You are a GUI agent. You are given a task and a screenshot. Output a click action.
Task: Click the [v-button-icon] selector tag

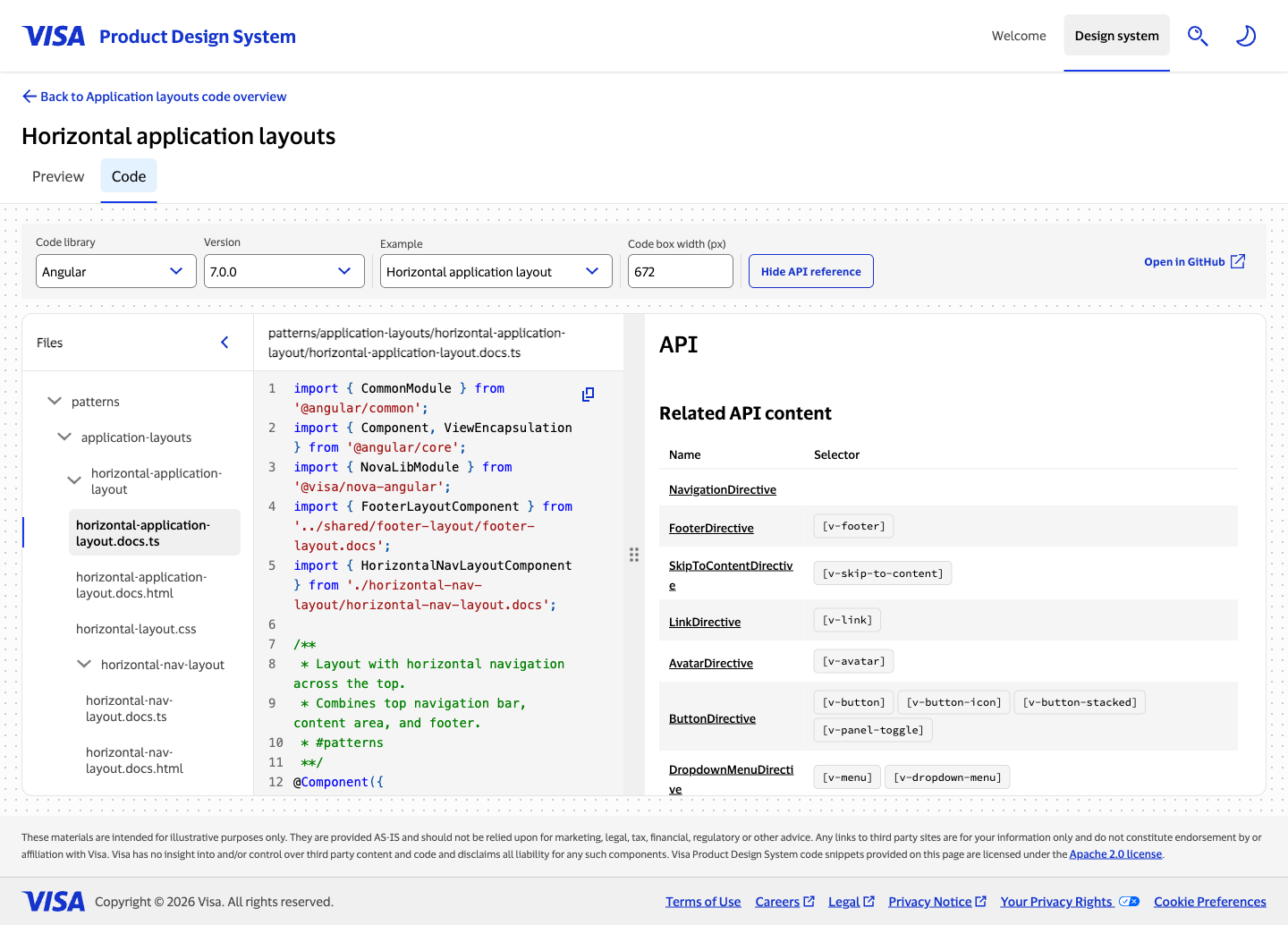pyautogui.click(x=954, y=702)
